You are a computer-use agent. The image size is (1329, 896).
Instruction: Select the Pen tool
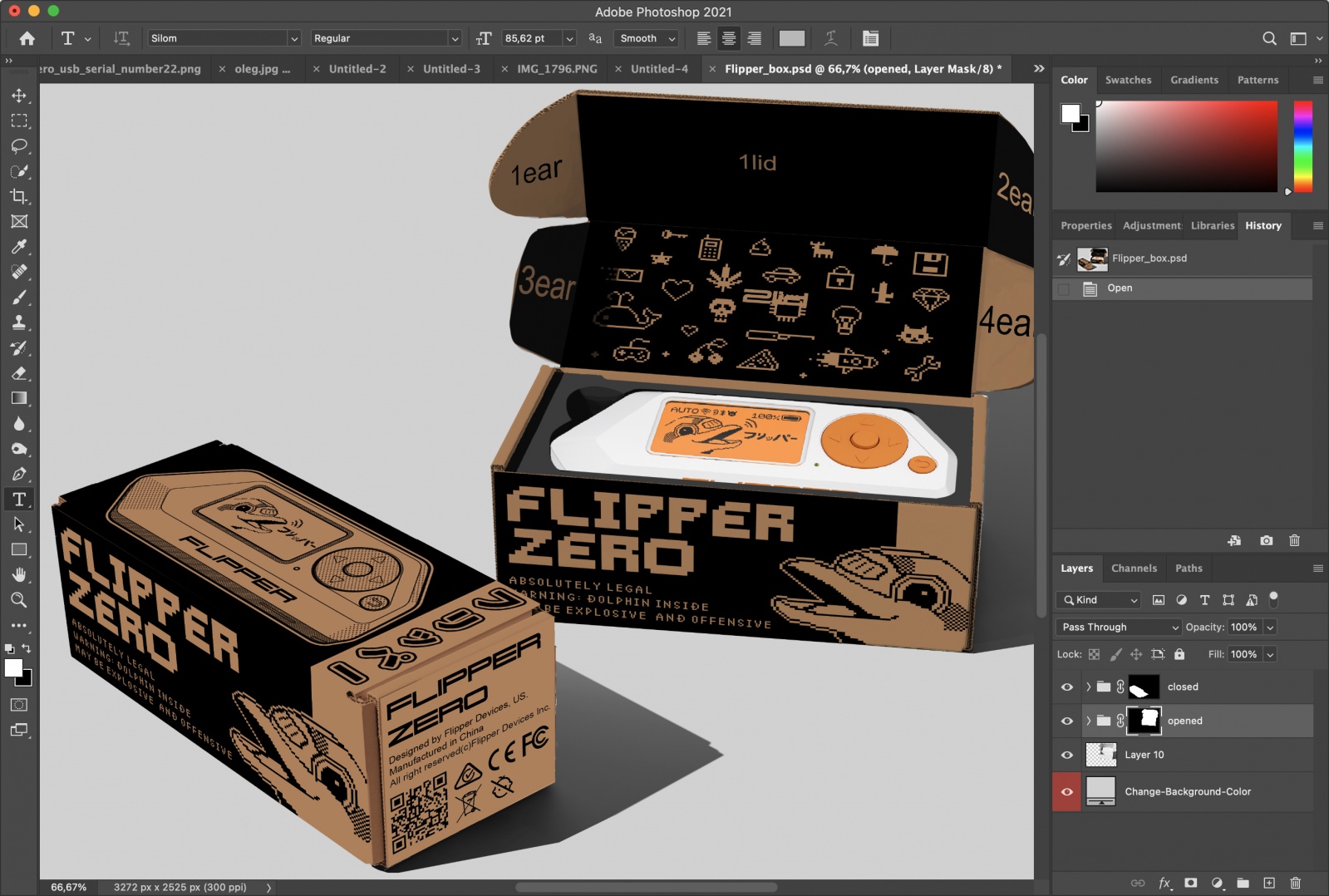19,474
